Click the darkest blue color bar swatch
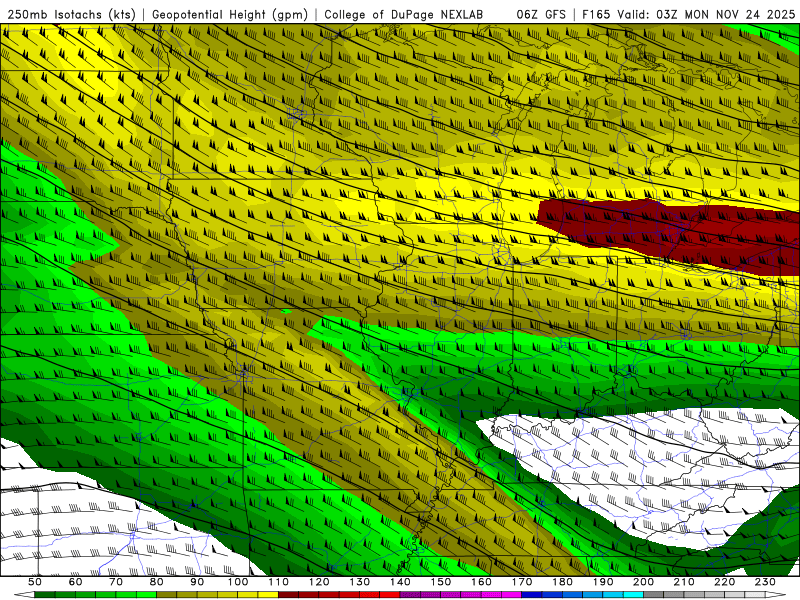 (x=532, y=595)
